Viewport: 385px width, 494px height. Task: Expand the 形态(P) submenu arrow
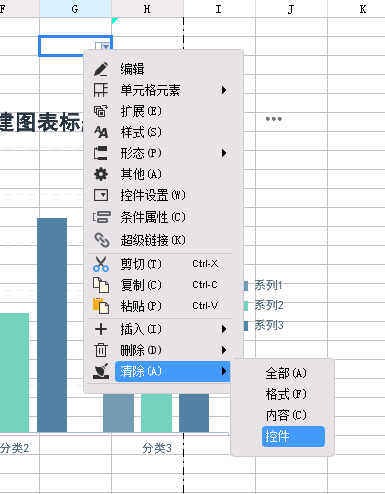point(224,153)
